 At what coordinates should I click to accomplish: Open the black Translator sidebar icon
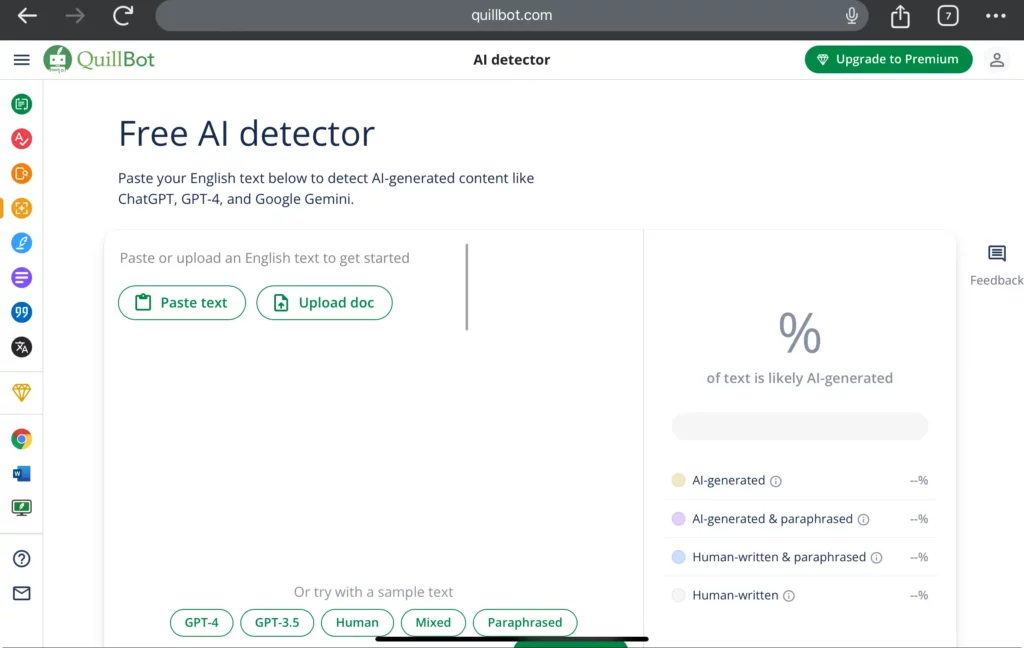coord(22,346)
